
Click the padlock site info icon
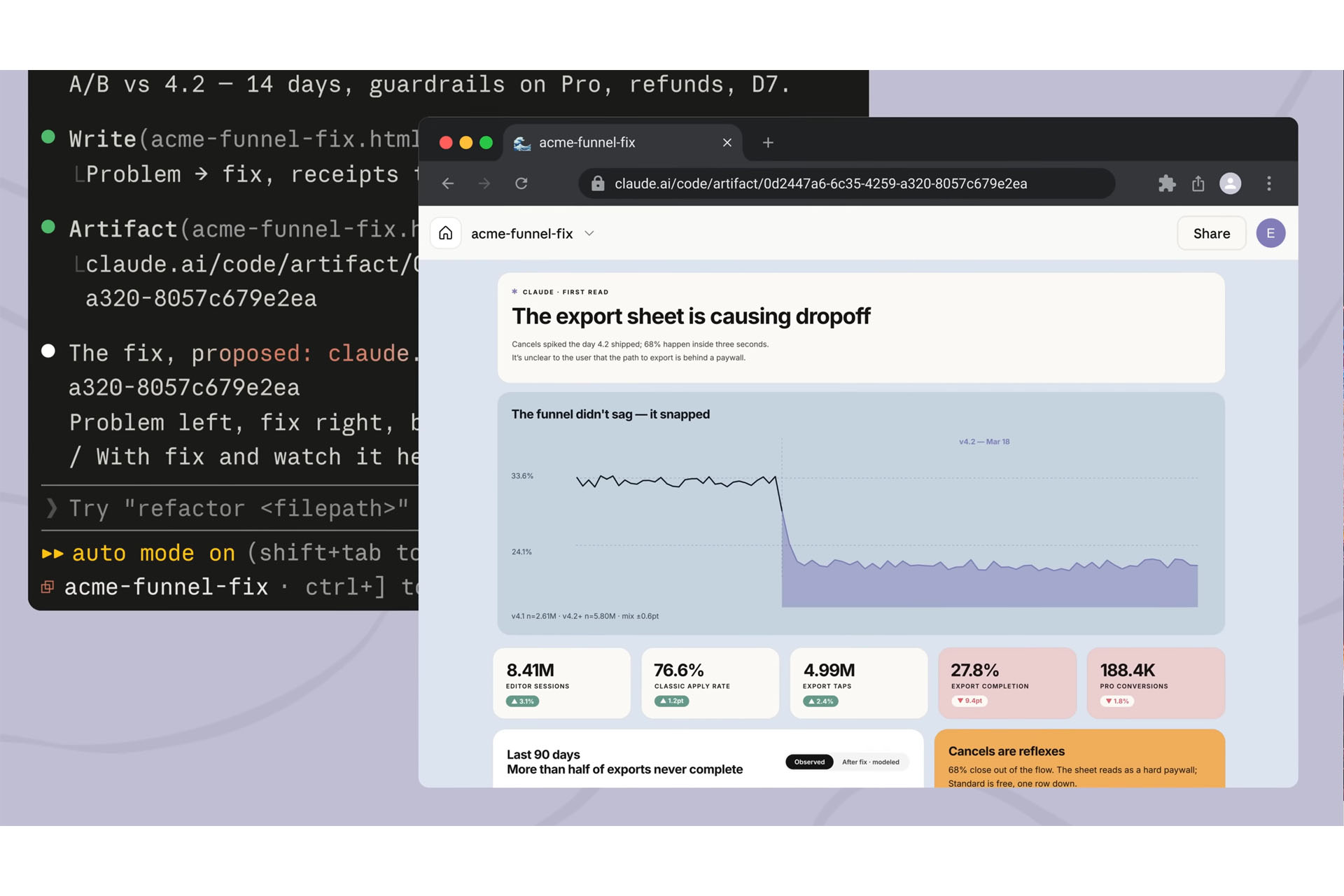(x=598, y=183)
